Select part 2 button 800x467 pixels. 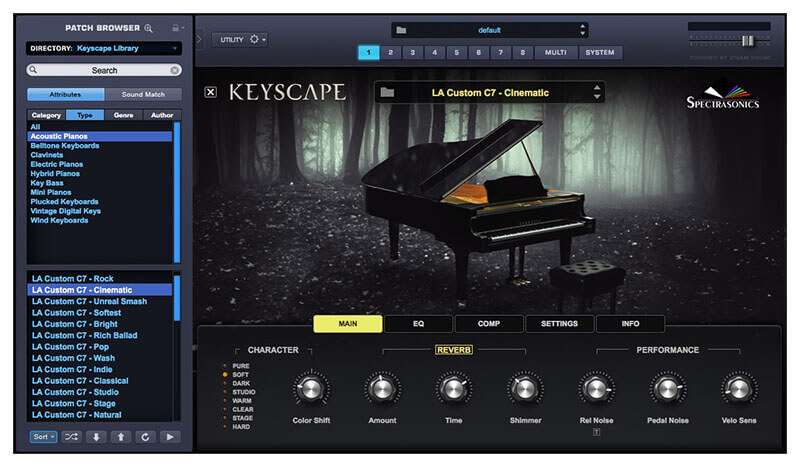tap(391, 53)
